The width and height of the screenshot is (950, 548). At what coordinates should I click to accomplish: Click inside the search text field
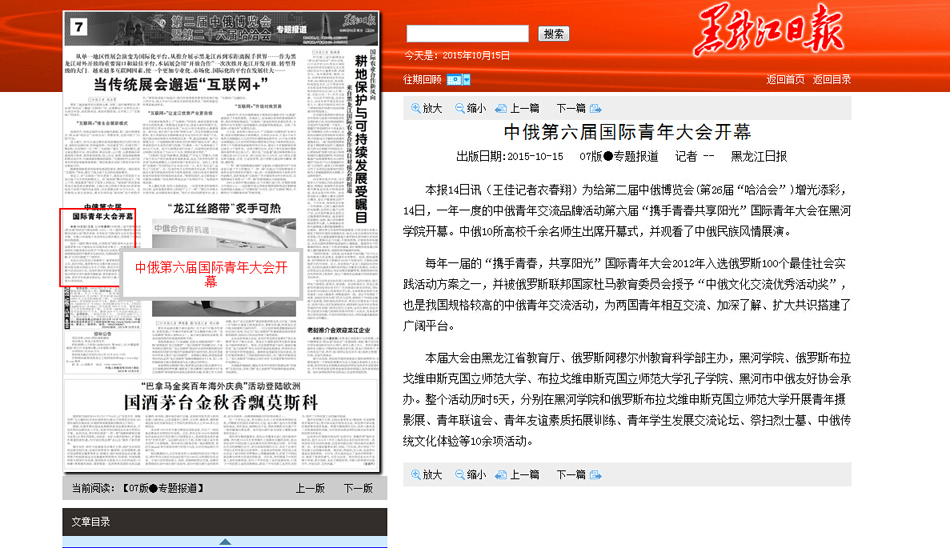[467, 34]
